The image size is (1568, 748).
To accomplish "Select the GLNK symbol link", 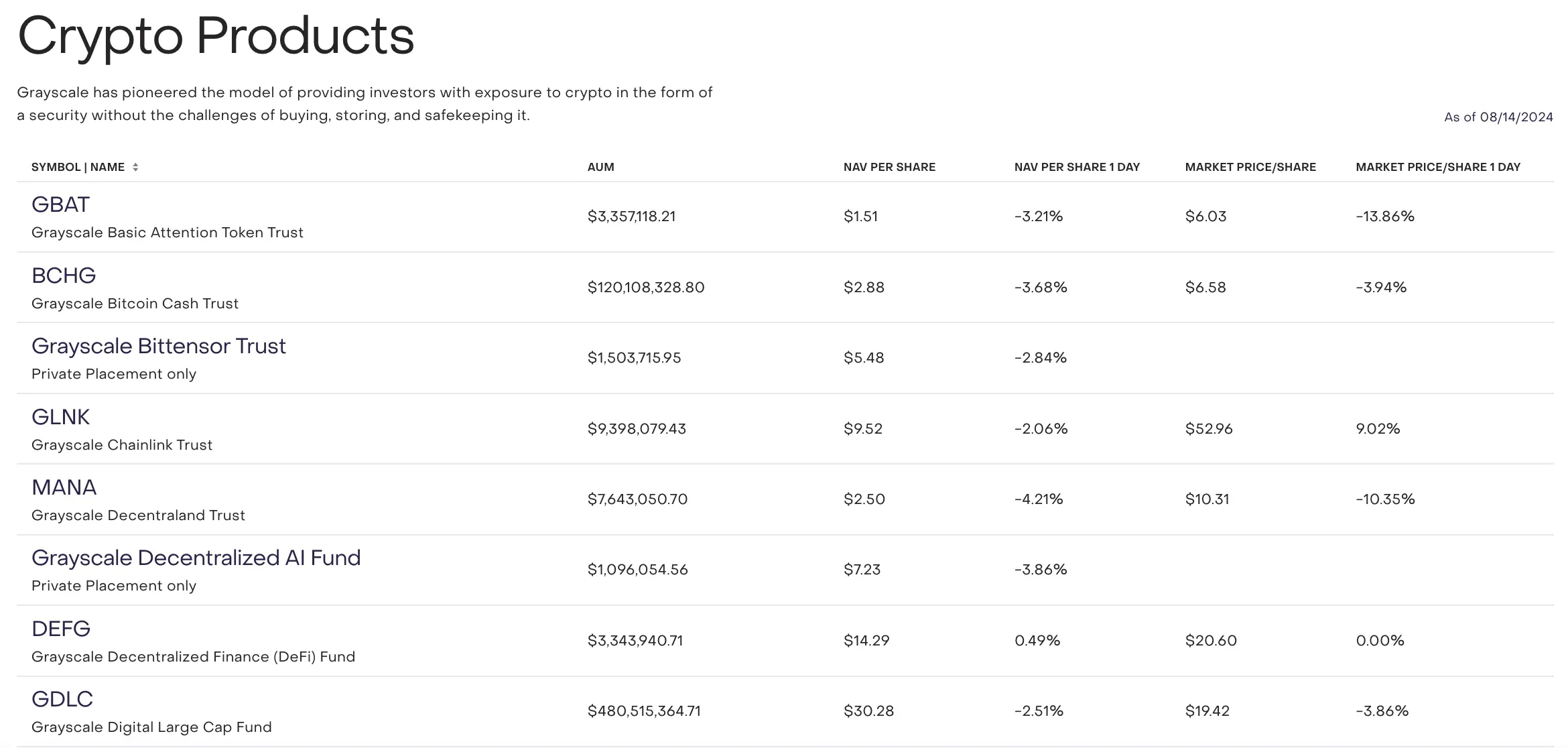I will [60, 417].
